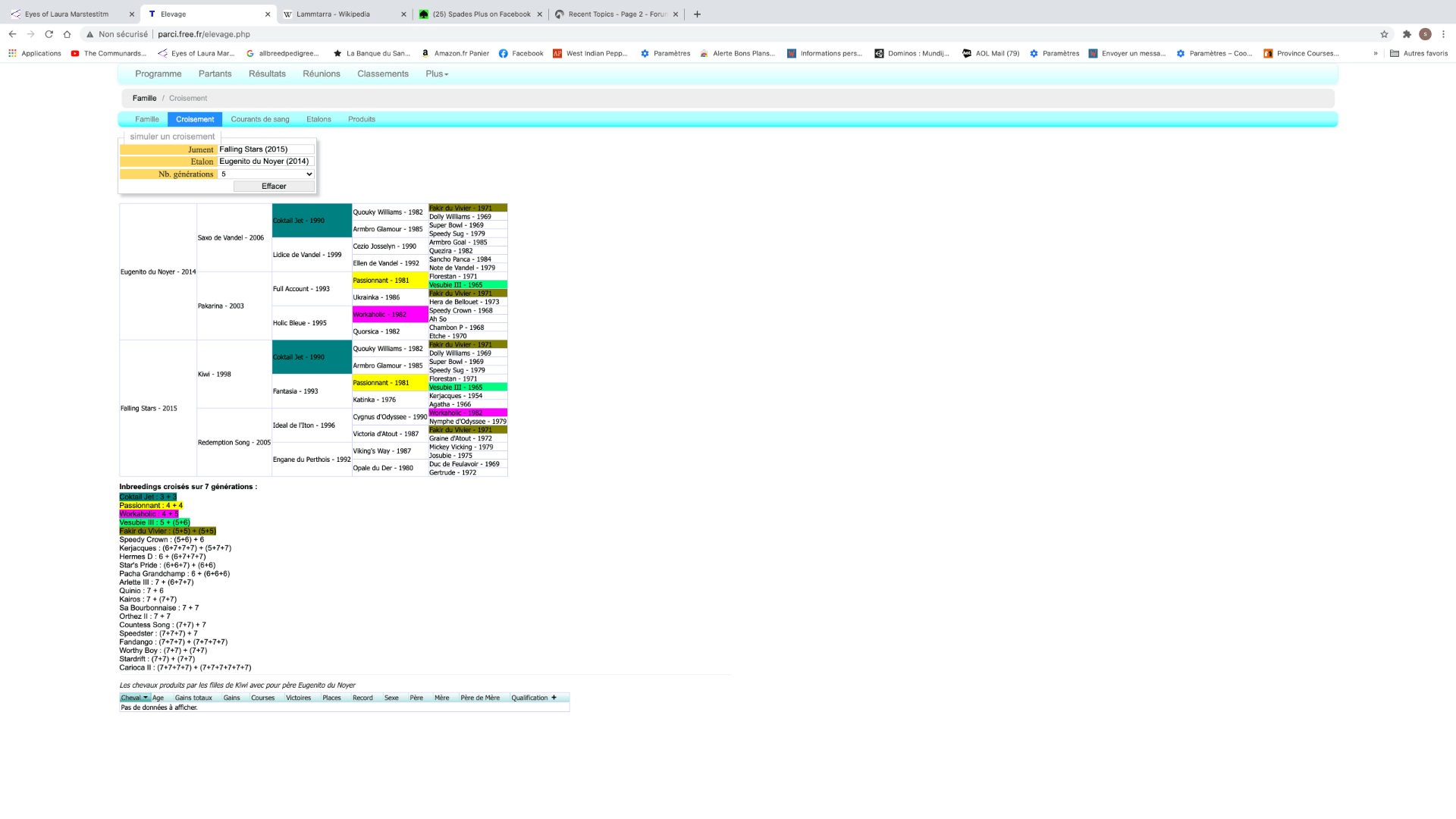The height and width of the screenshot is (819, 1456).
Task: Expand the Plus navigation menu
Action: click(x=437, y=74)
